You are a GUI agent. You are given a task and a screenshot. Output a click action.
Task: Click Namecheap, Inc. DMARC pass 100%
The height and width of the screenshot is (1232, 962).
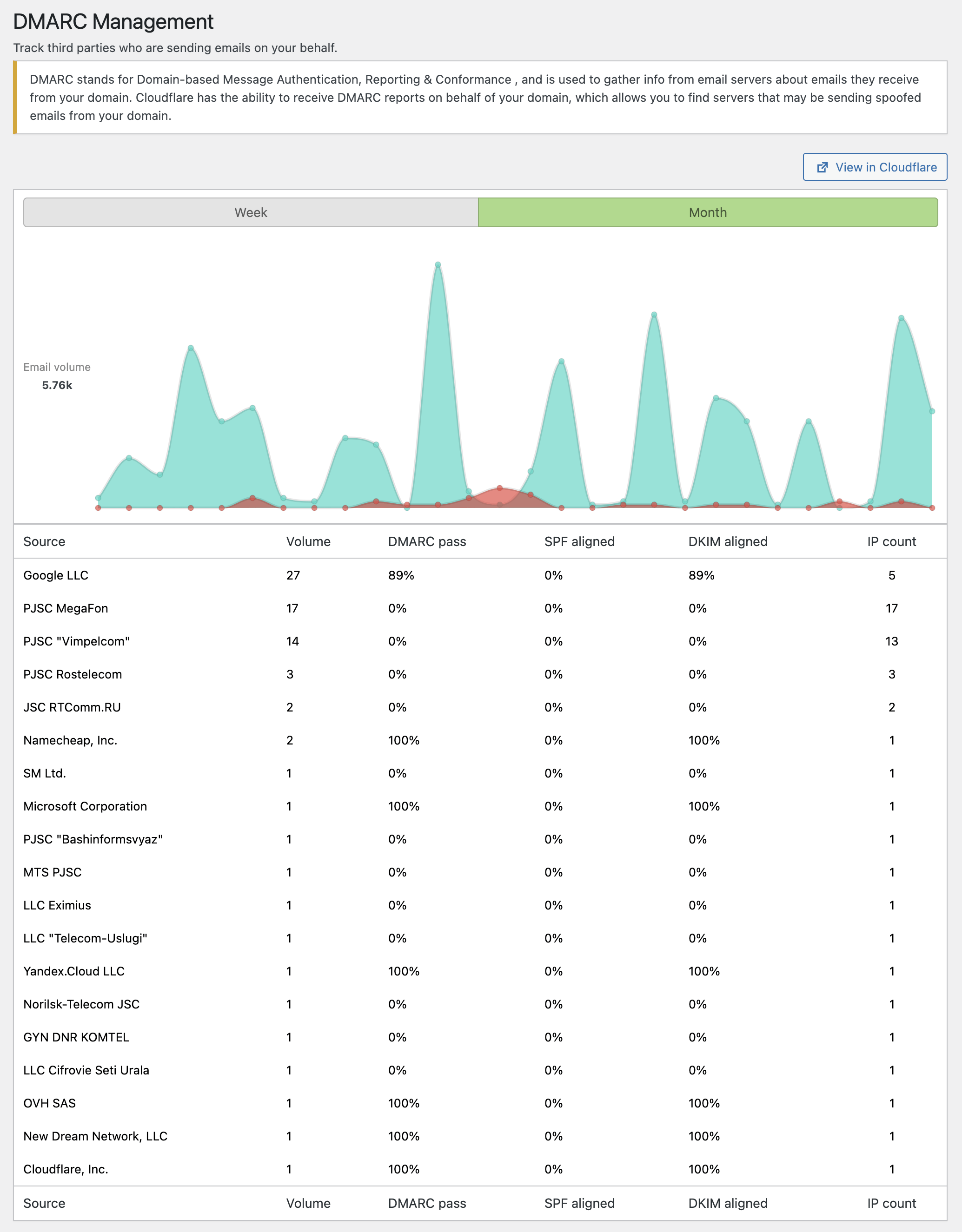(404, 740)
